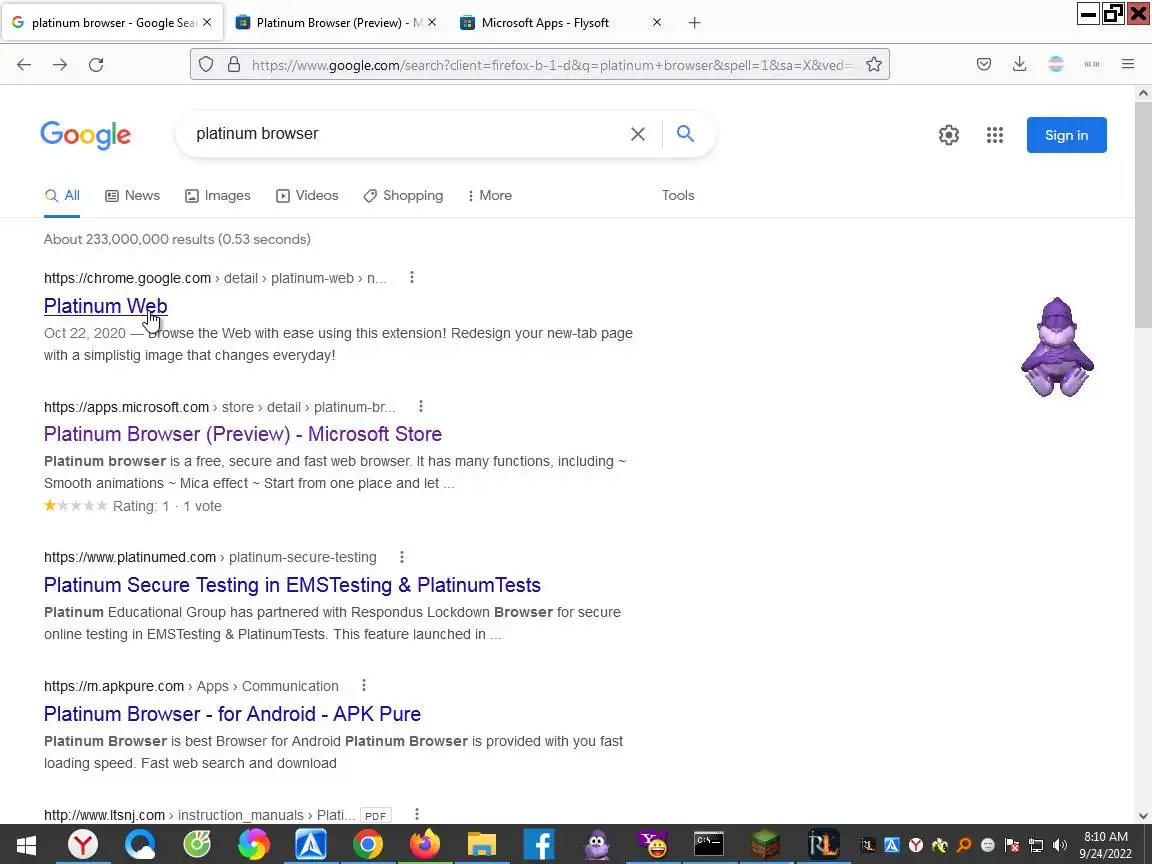Switch to the Videos results tab

click(x=307, y=195)
